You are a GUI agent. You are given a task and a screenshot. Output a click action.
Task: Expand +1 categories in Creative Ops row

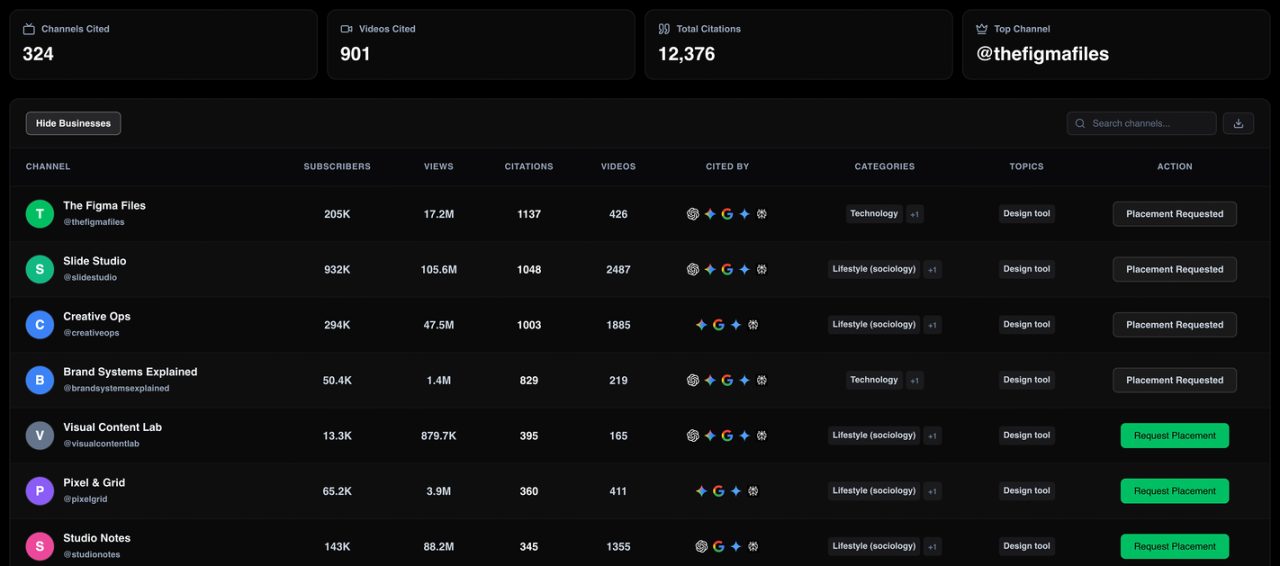pos(932,325)
